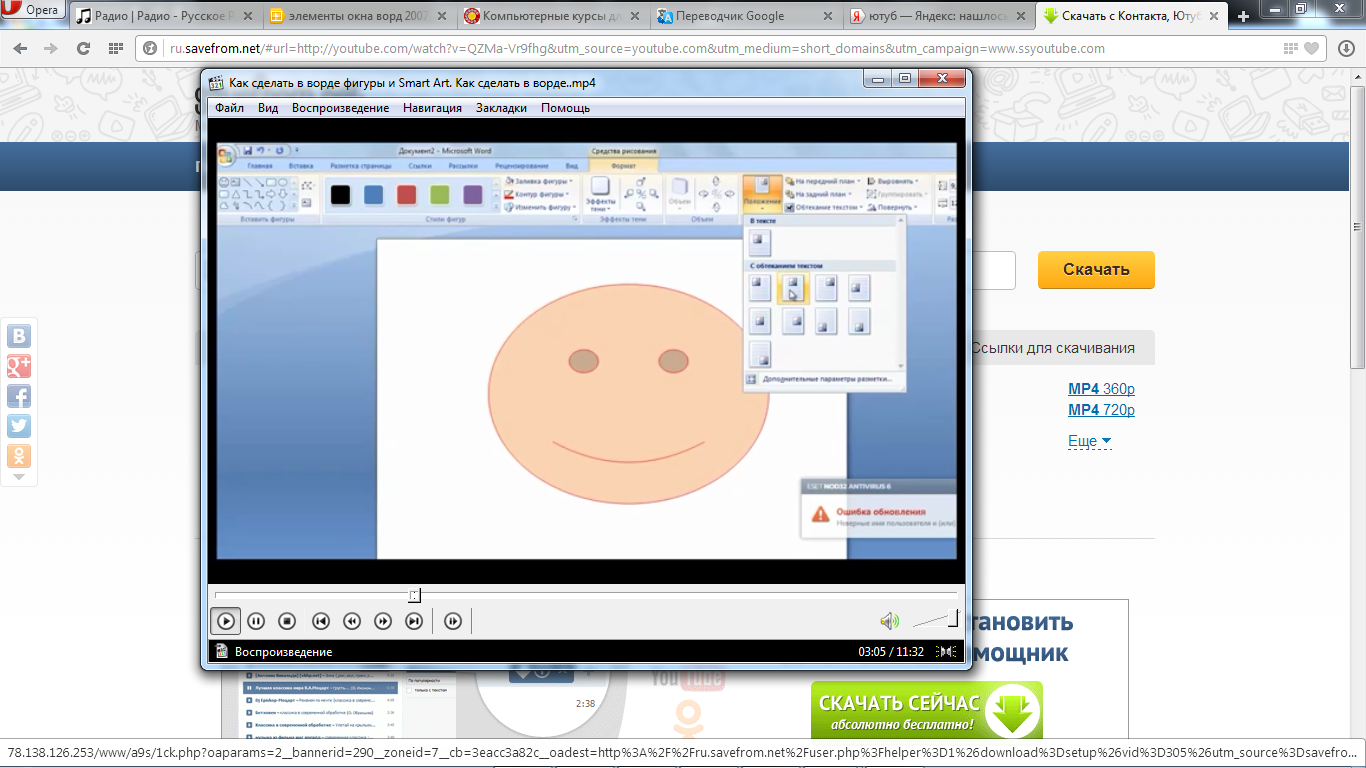Open the Помощь menu
Image resolution: width=1366 pixels, height=768 pixels.
point(565,108)
